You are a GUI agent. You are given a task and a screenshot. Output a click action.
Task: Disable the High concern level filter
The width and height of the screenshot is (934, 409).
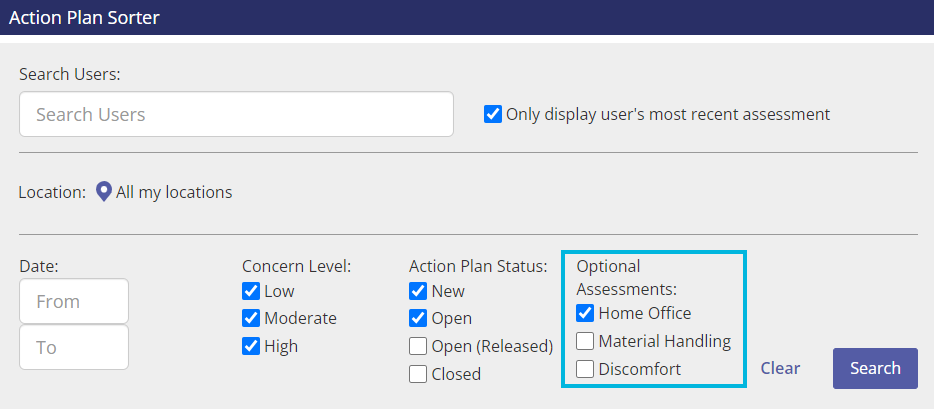[251, 346]
